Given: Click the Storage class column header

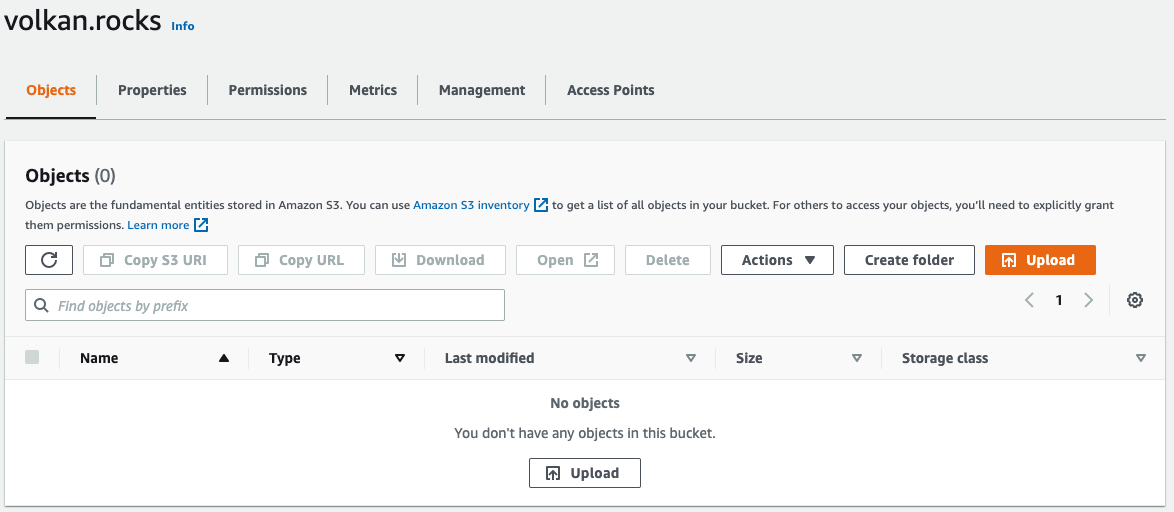Looking at the screenshot, I should pos(945,358).
